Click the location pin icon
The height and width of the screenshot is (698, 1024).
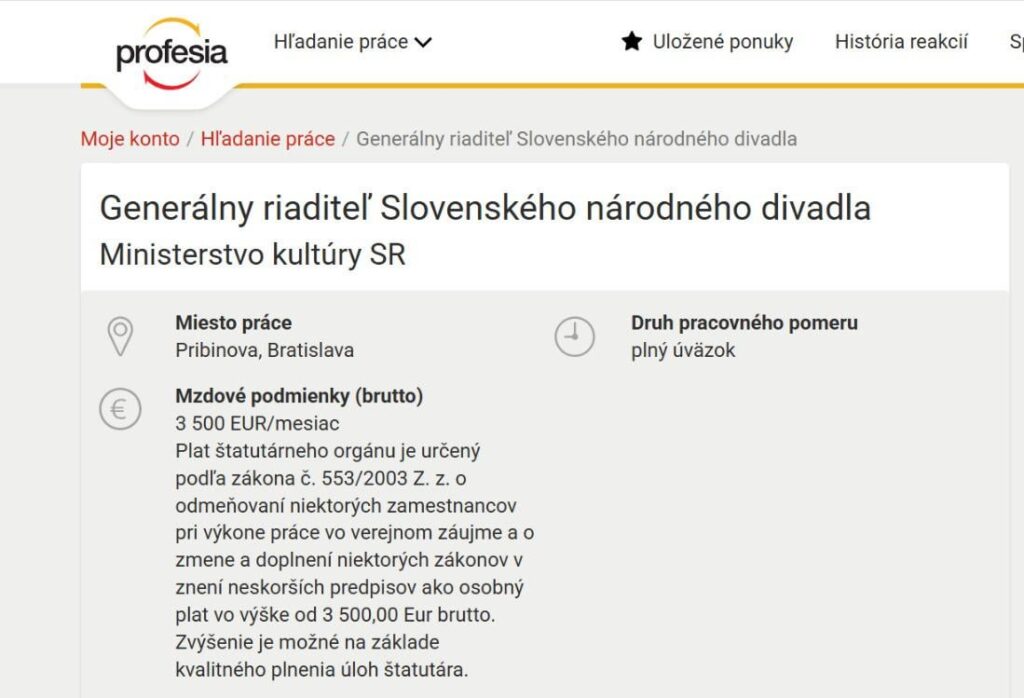click(x=120, y=336)
